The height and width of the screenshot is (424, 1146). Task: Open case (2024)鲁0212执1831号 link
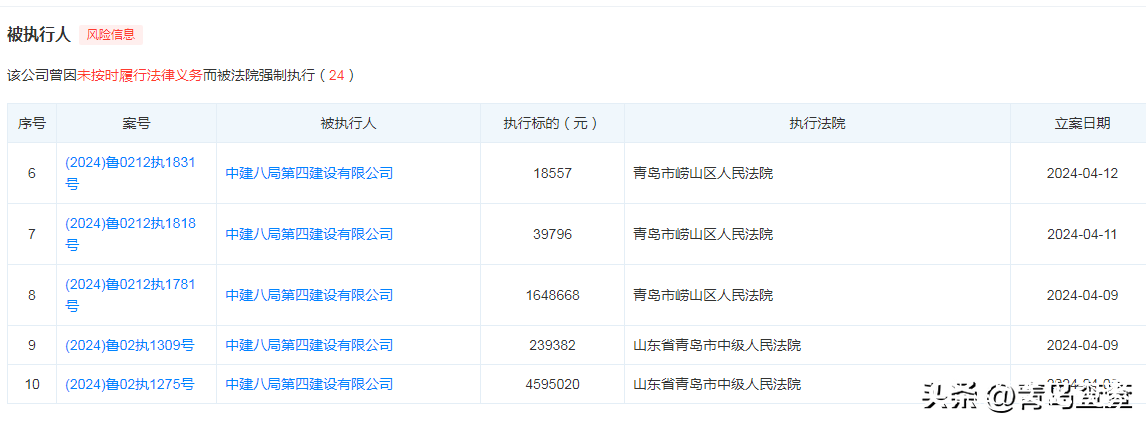point(131,173)
